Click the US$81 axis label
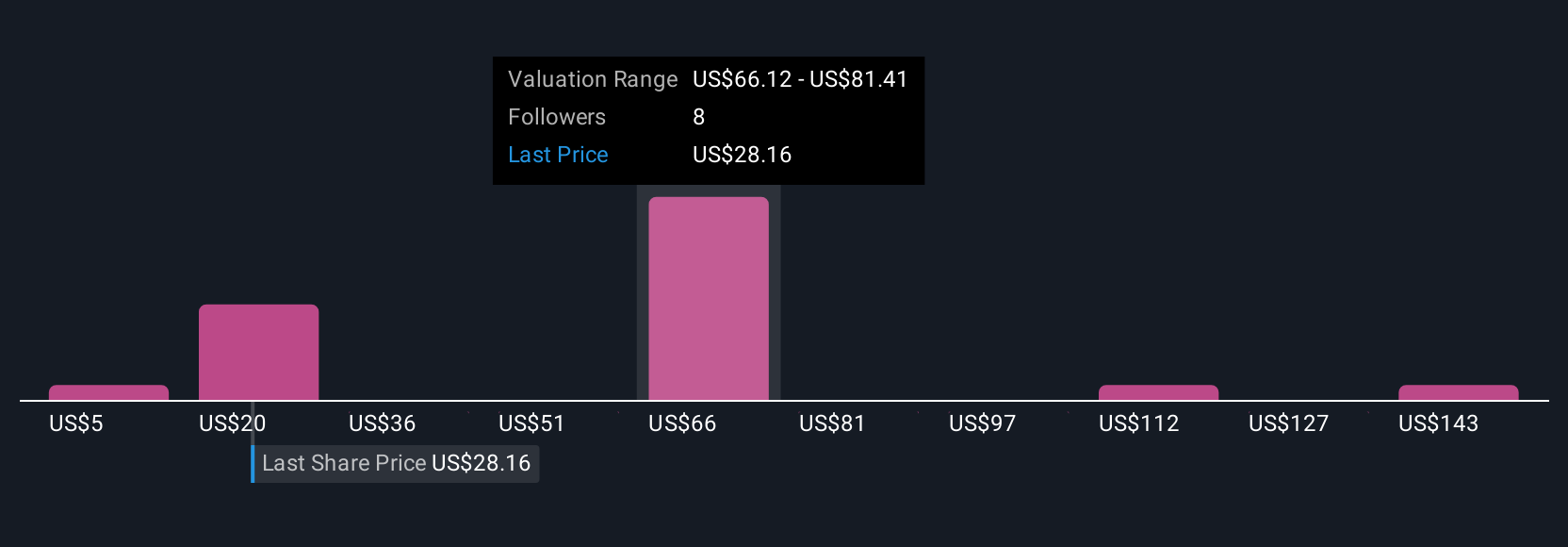Image resolution: width=1568 pixels, height=547 pixels. pos(832,423)
